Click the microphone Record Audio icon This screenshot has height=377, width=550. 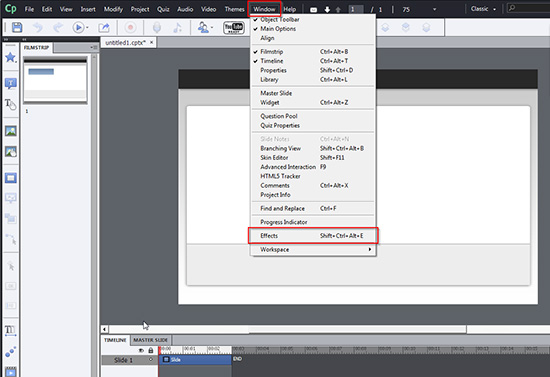coord(157,27)
